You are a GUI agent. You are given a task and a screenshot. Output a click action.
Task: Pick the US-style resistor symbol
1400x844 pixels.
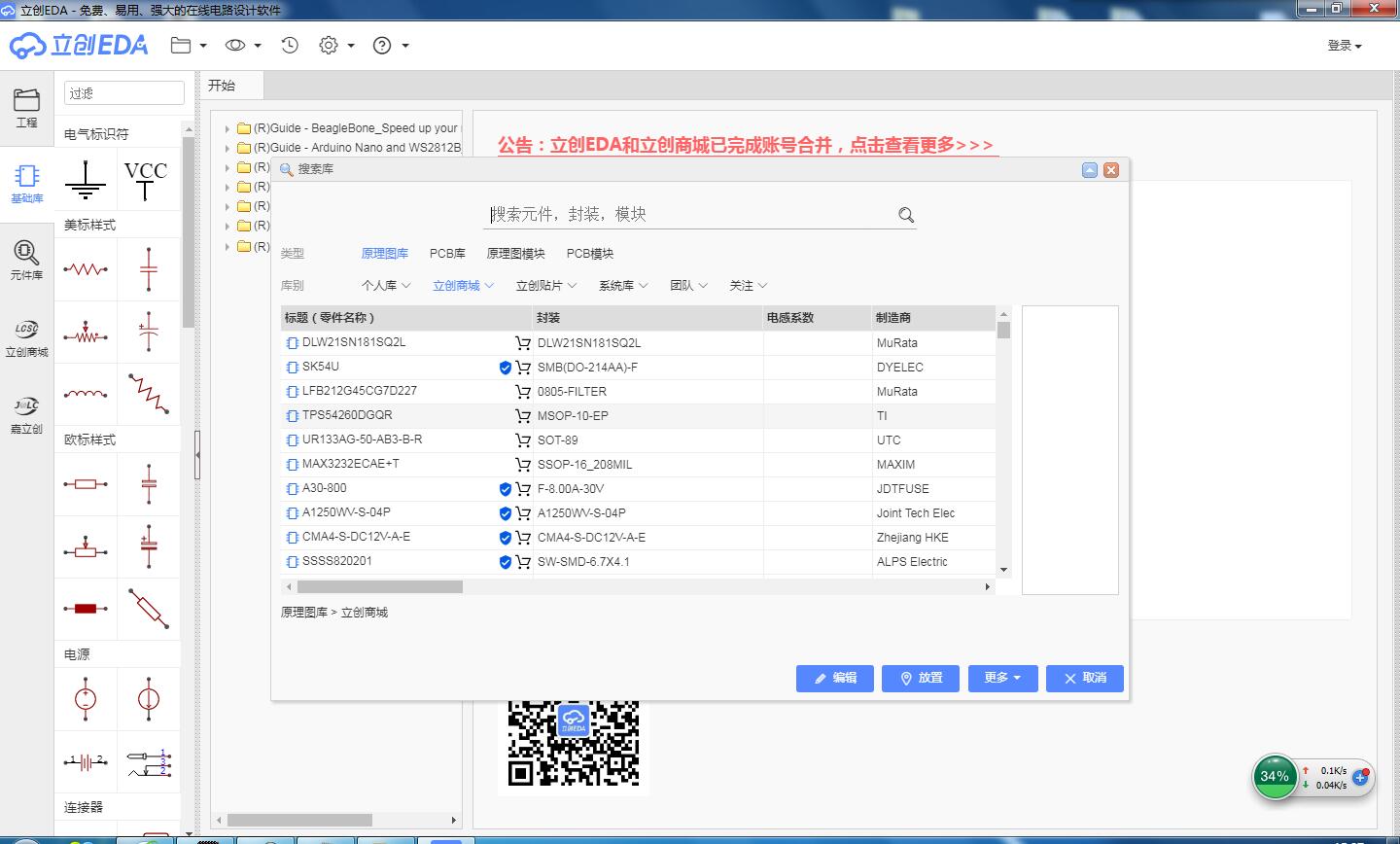(x=86, y=269)
